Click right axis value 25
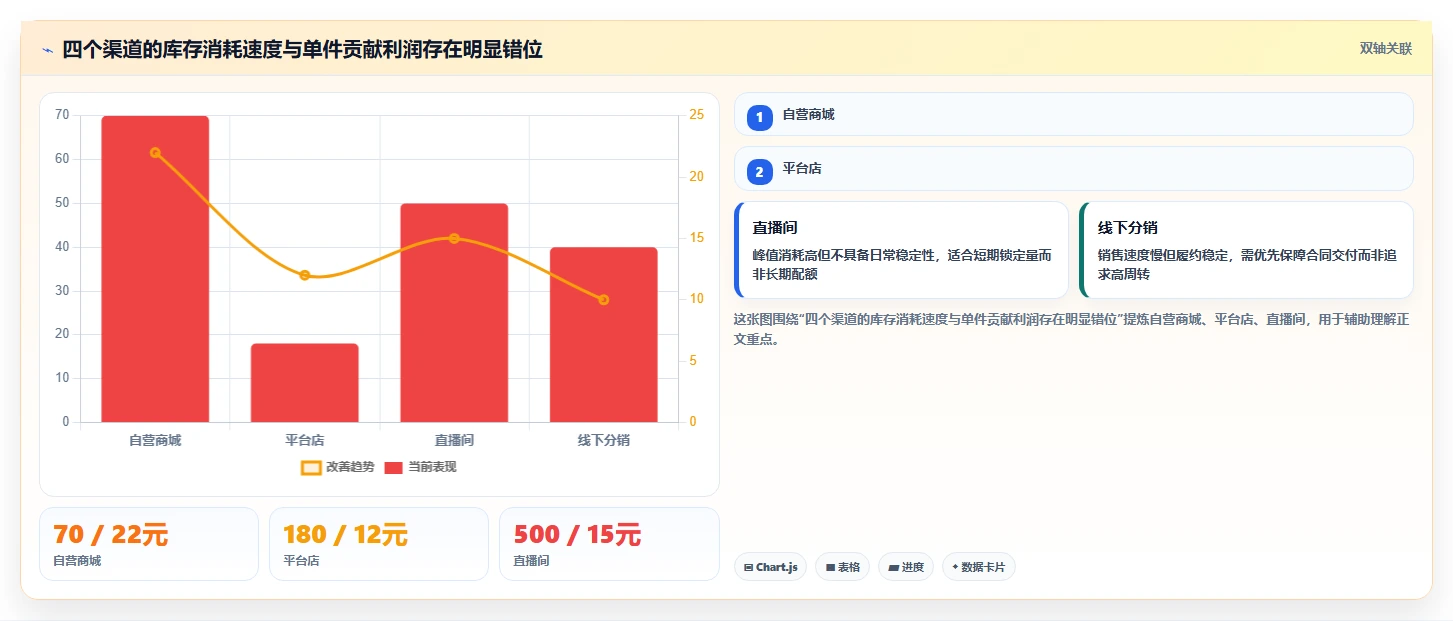The height and width of the screenshot is (621, 1453). tap(696, 115)
